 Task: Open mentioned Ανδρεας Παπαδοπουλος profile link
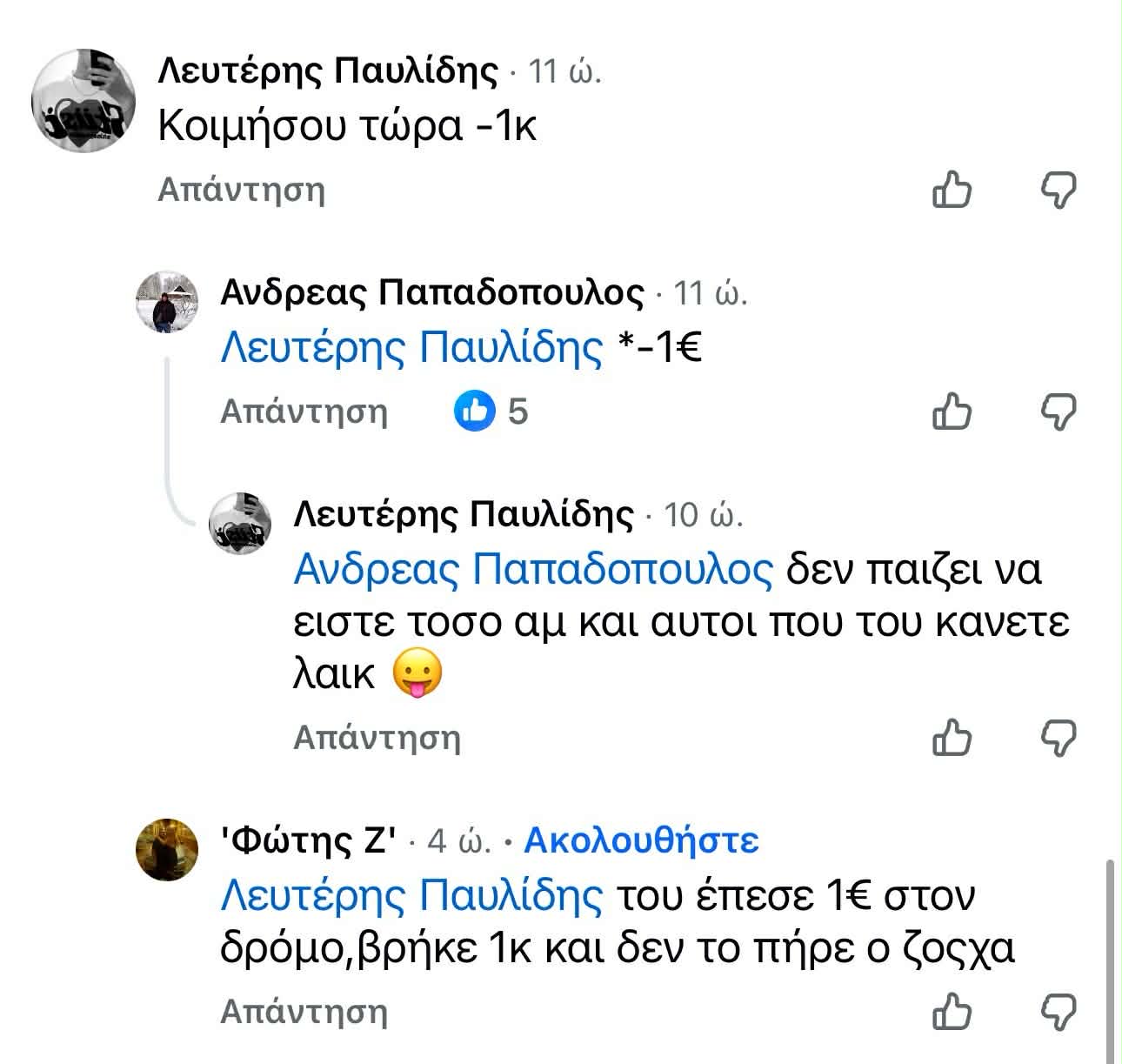(533, 570)
